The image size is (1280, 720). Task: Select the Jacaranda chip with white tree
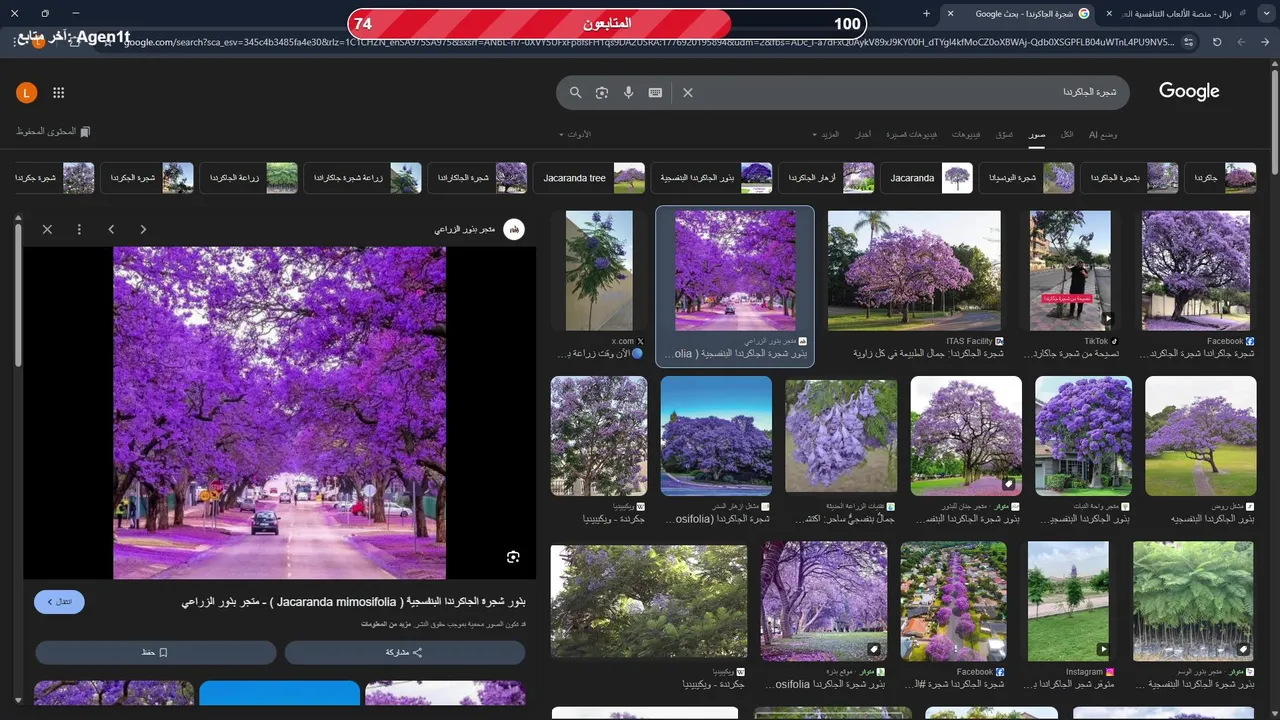pos(926,178)
